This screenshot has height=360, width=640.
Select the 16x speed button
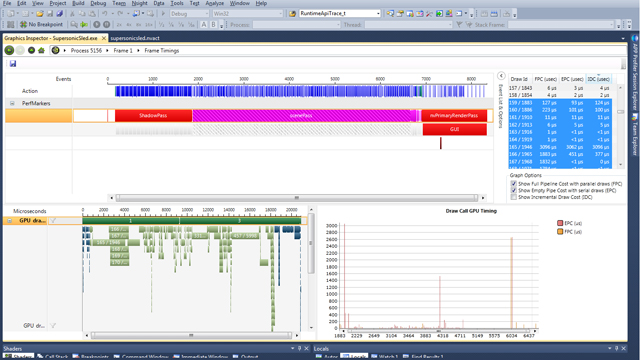point(149,24)
